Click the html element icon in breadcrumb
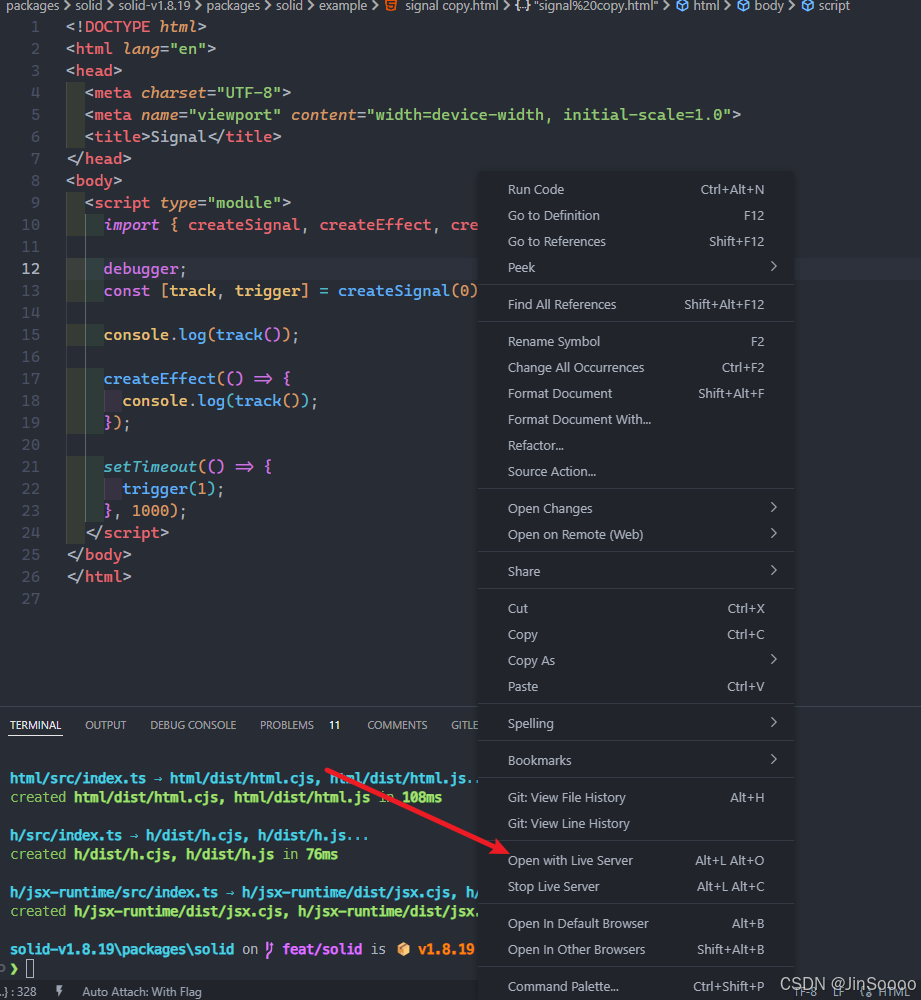921x1000 pixels. coord(682,6)
